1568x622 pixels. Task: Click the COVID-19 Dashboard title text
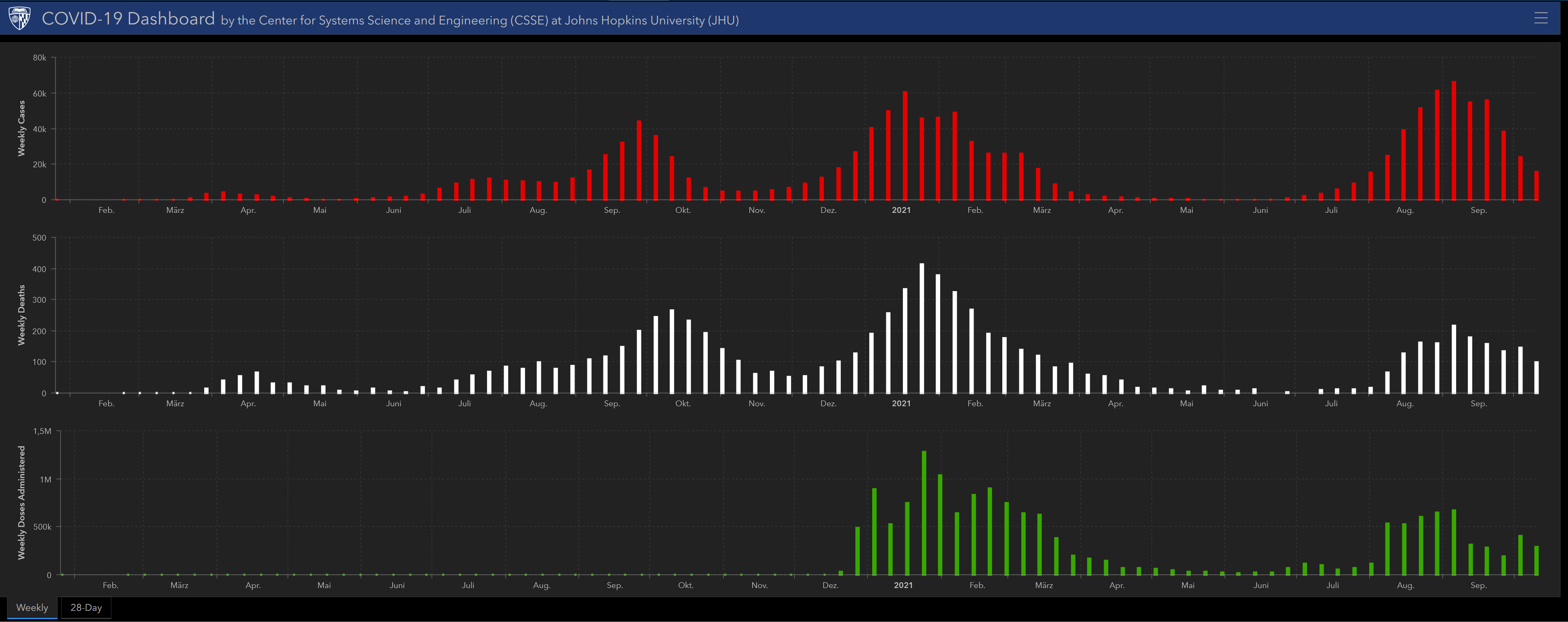point(128,19)
